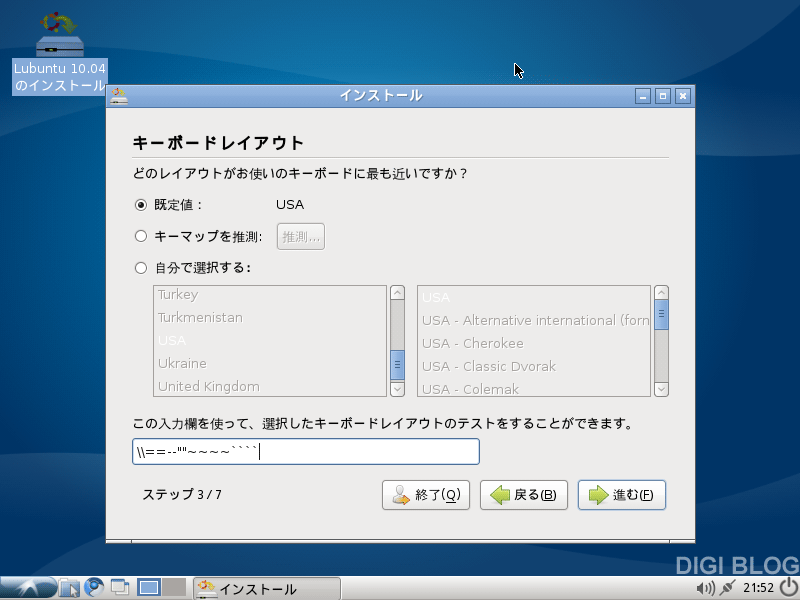
Task: Select USA in the country list
Action: (270, 340)
